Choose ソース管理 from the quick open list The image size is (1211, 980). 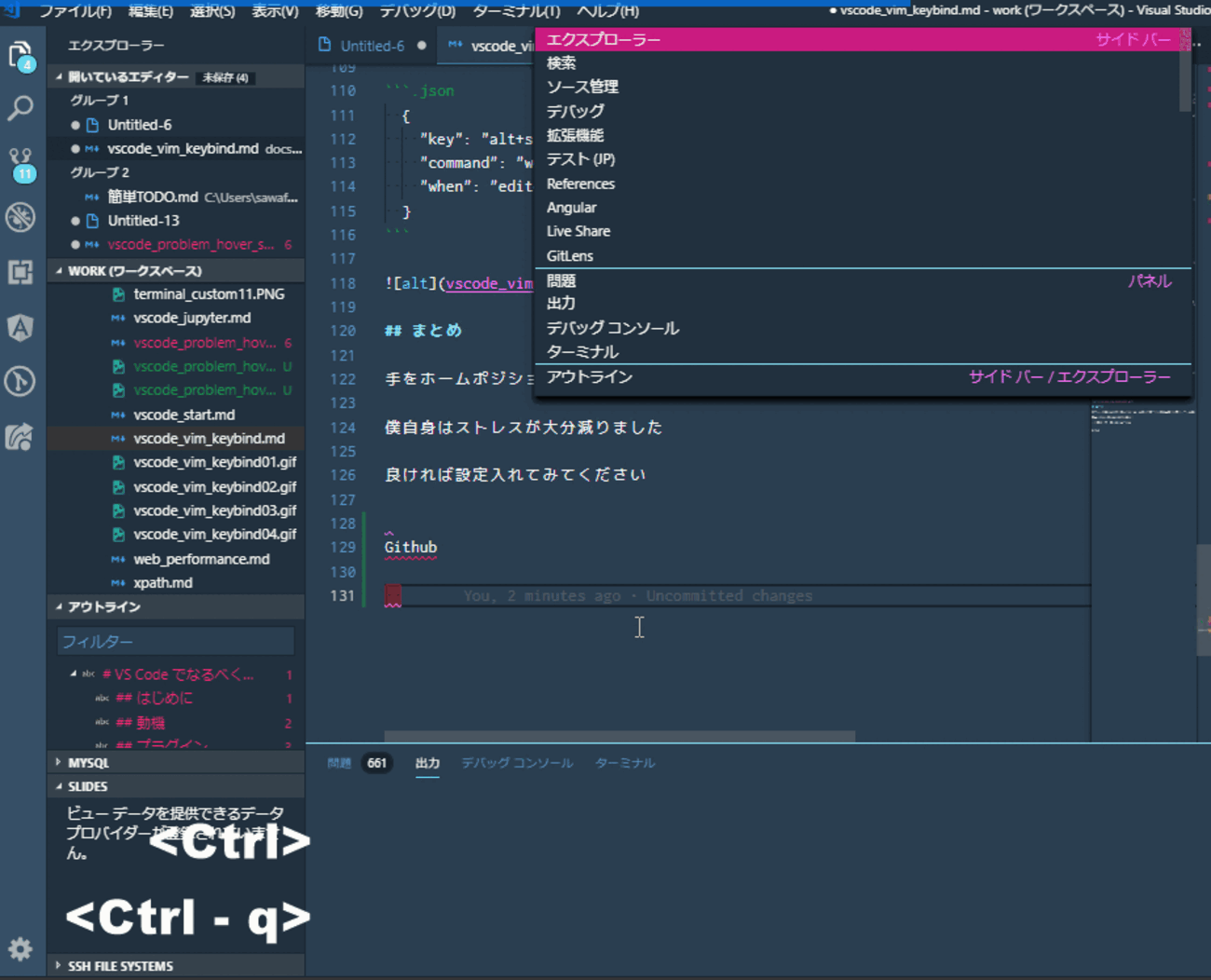[582, 87]
